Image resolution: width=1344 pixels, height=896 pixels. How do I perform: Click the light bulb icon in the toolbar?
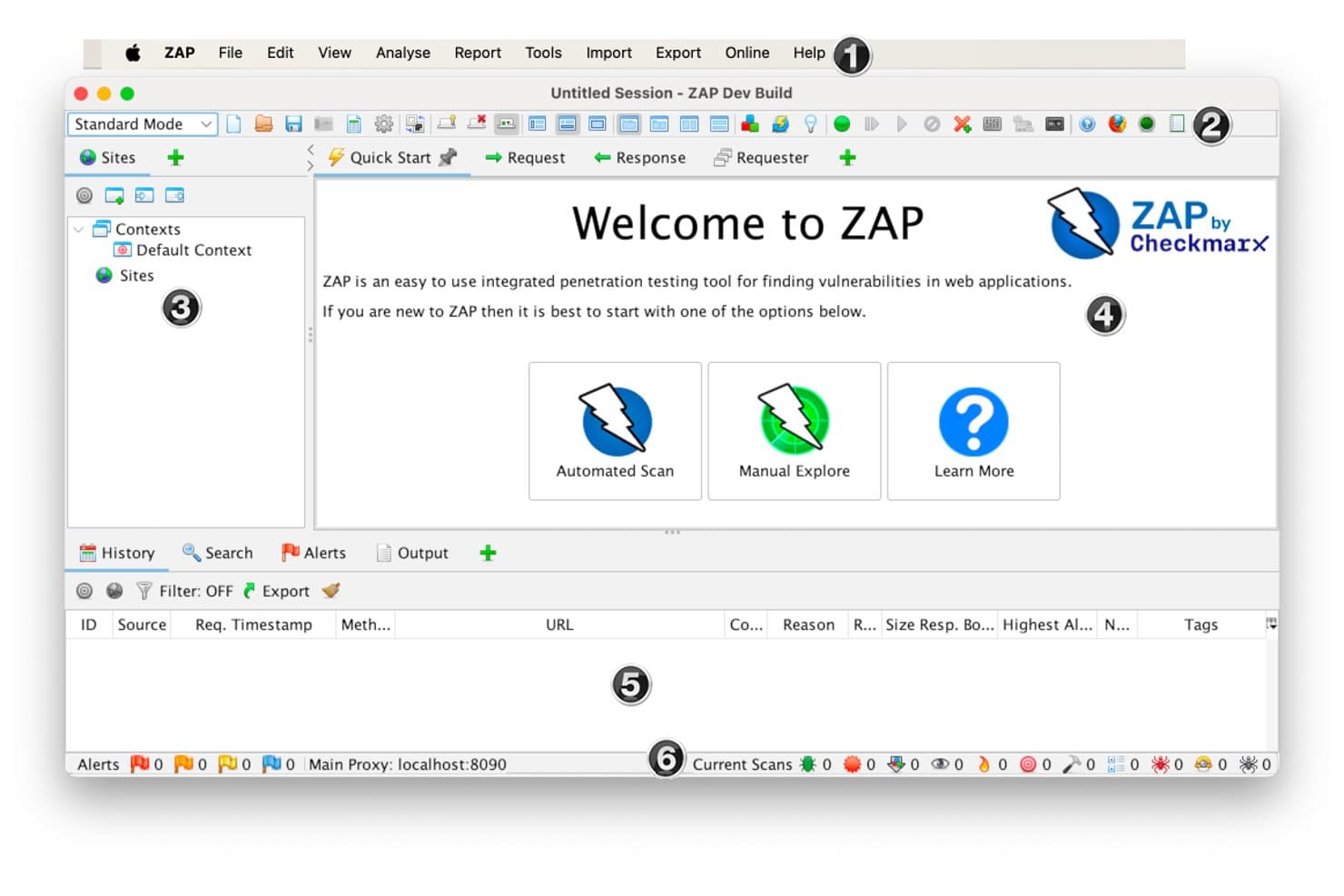810,124
